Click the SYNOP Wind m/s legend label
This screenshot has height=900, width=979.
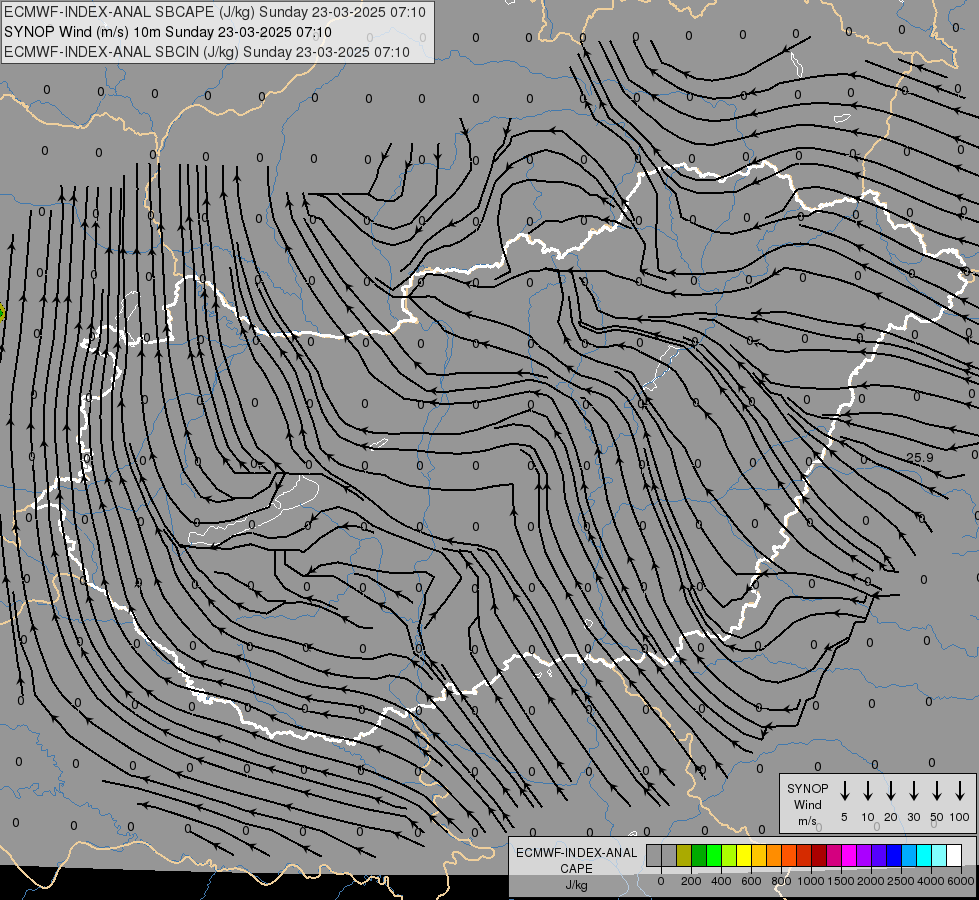tap(807, 804)
